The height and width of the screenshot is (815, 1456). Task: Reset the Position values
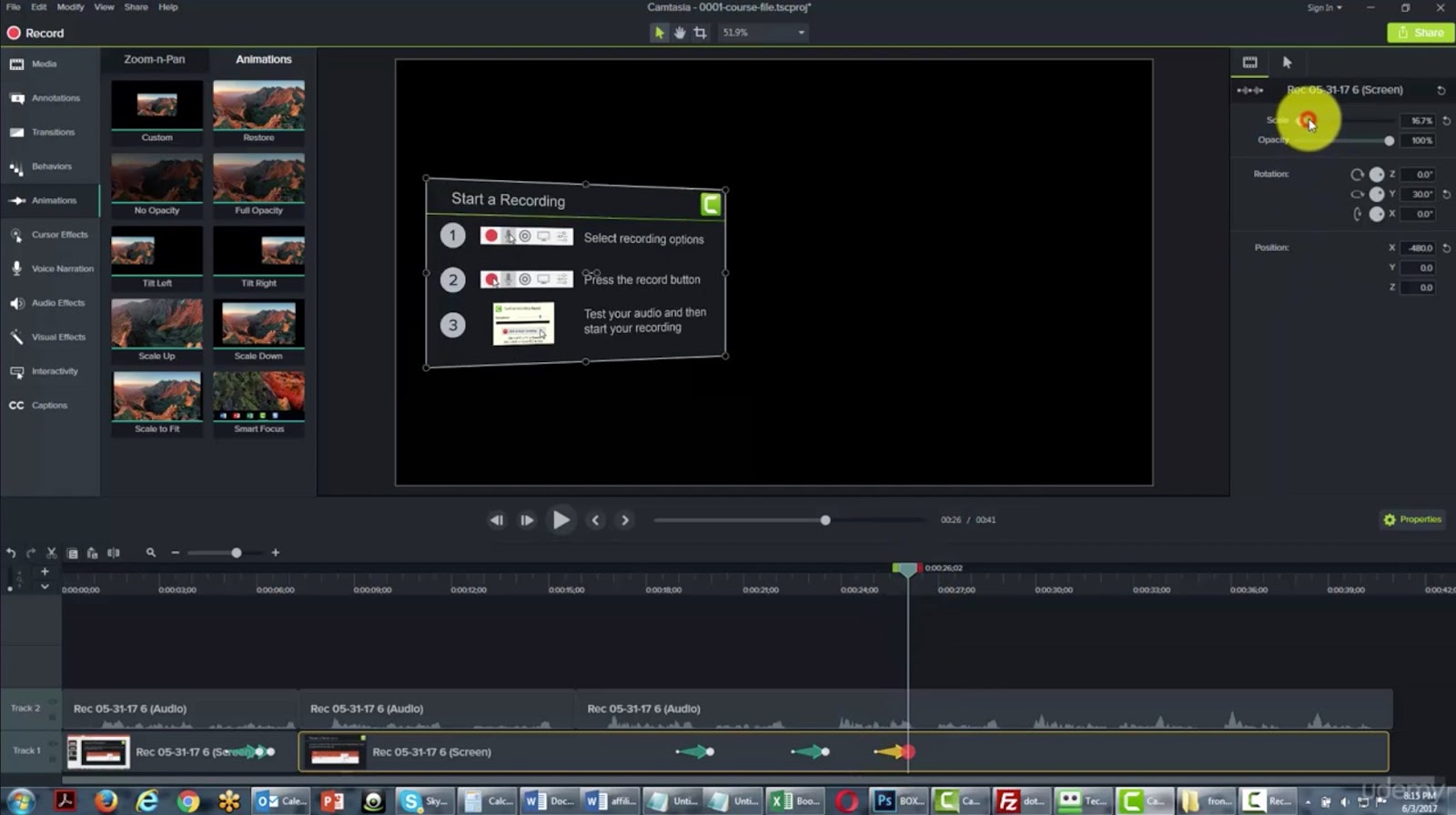pos(1446,247)
